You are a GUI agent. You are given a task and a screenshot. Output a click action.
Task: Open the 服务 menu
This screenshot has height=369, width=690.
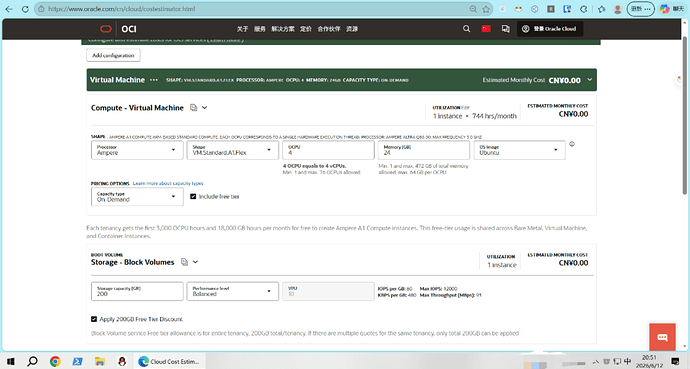[x=260, y=29]
